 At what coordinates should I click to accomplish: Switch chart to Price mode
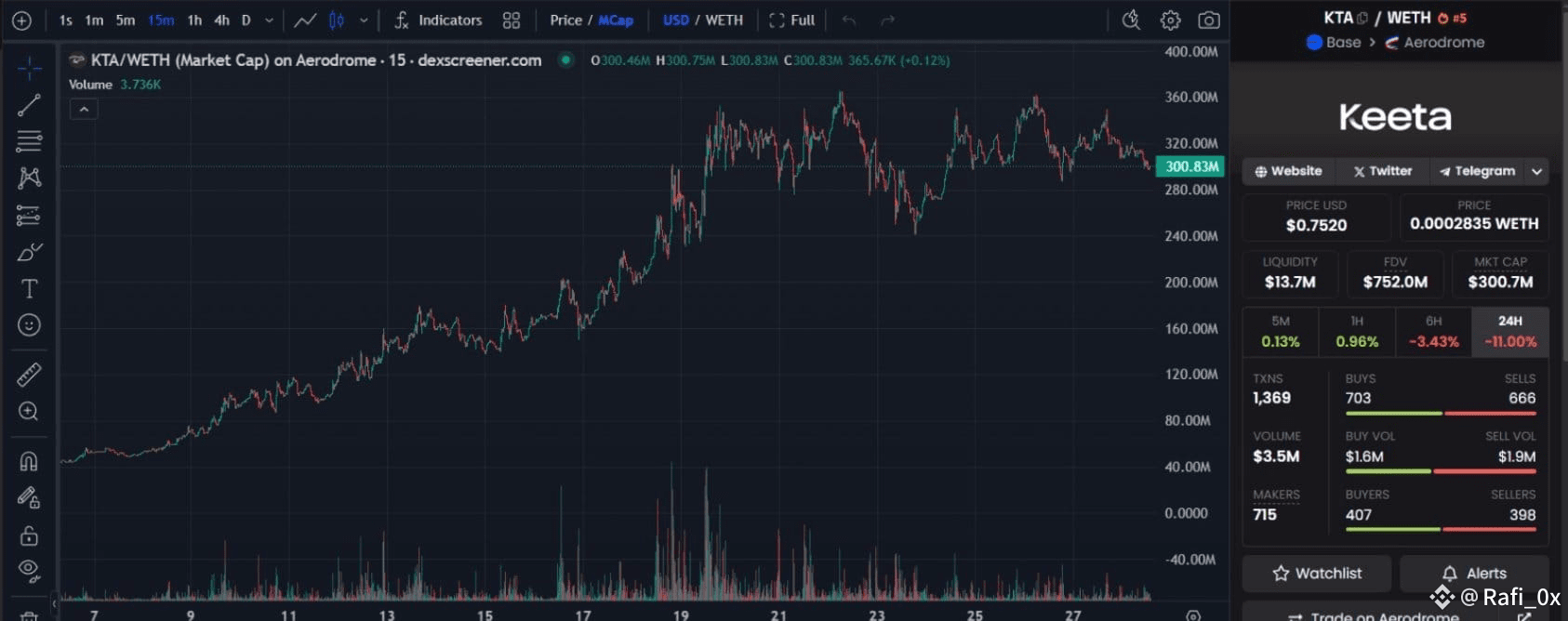[x=565, y=20]
